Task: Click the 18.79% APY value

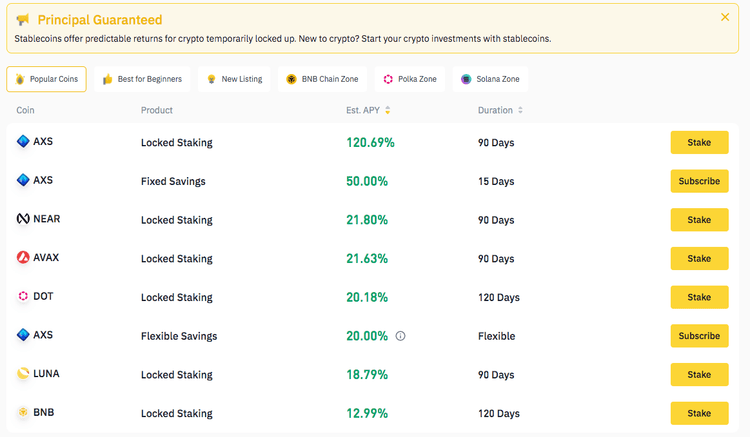Action: [367, 375]
